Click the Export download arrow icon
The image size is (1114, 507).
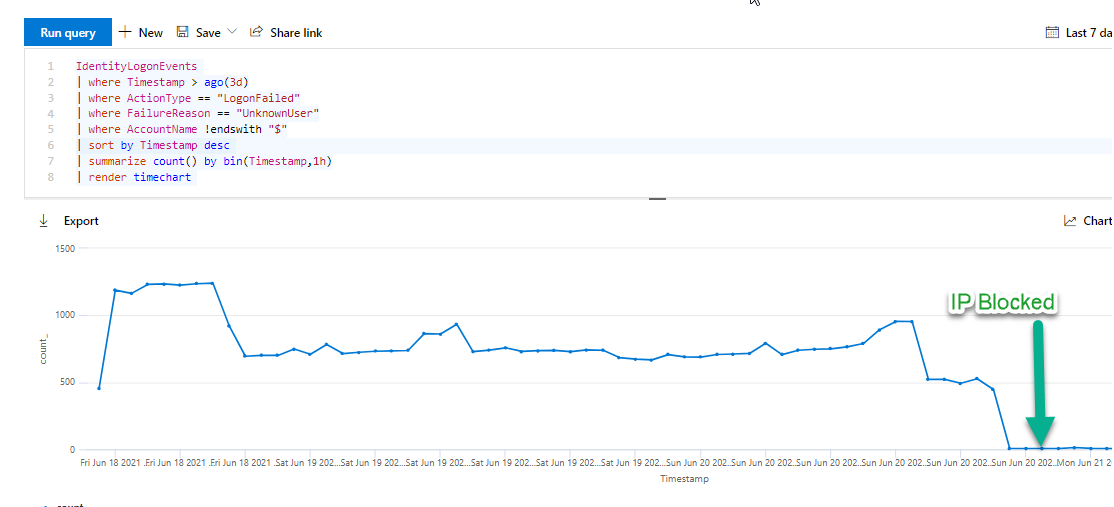point(43,221)
